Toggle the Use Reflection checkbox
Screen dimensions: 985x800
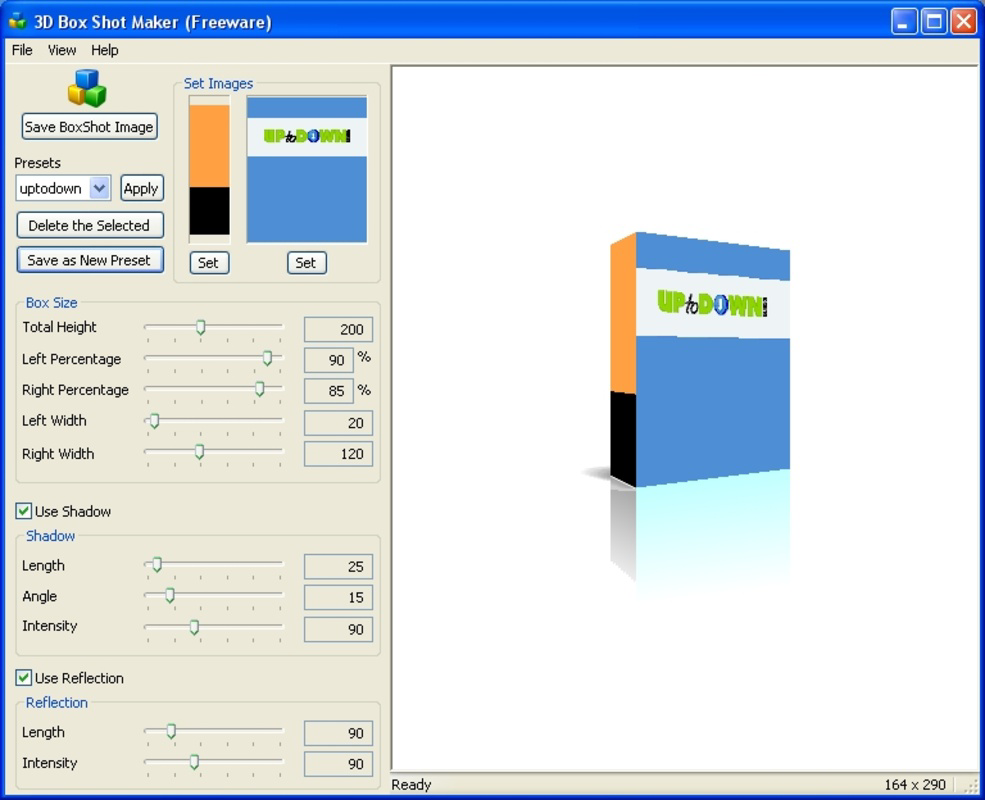click(24, 678)
